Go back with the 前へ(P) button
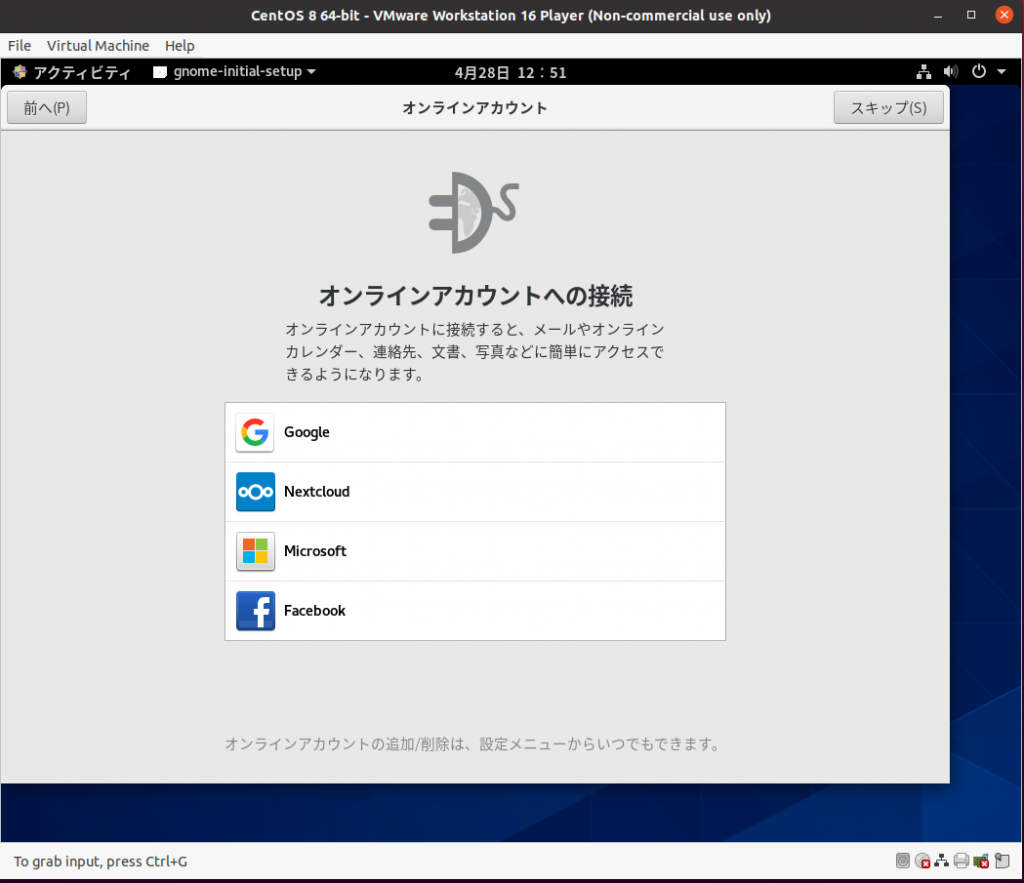 [47, 108]
